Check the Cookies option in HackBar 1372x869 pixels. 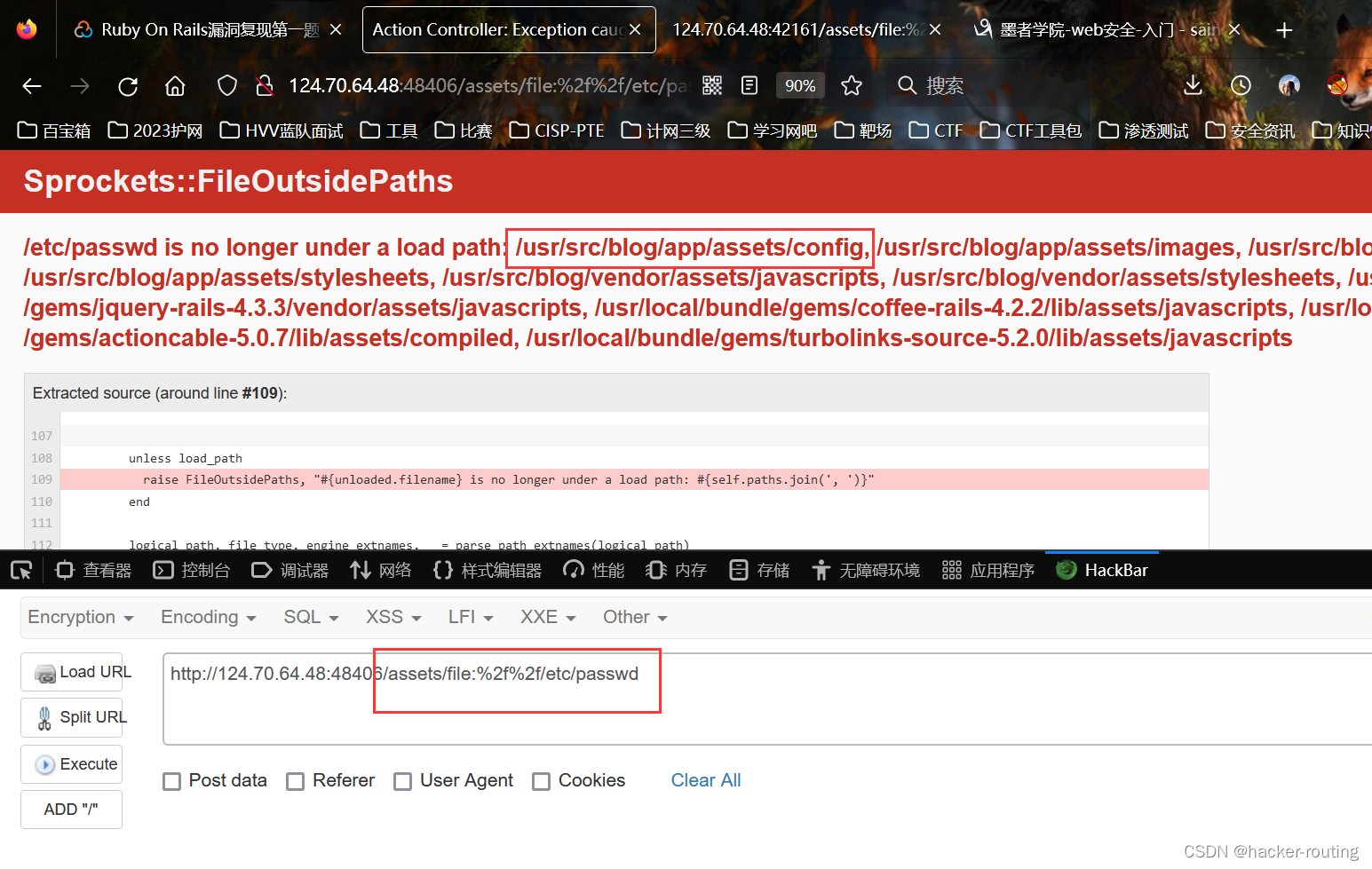pyautogui.click(x=542, y=780)
